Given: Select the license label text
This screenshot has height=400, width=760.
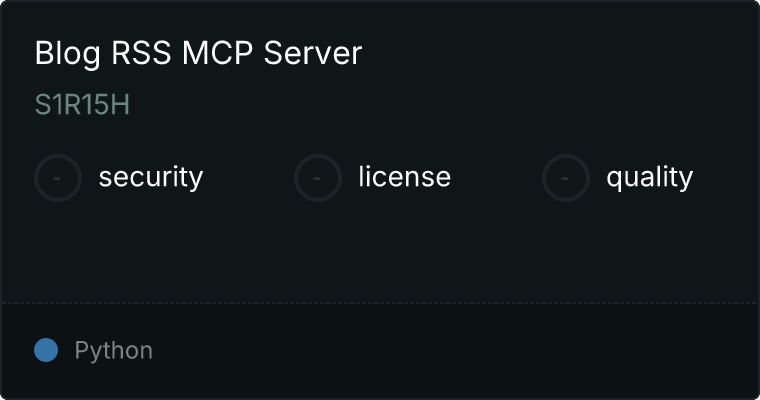Looking at the screenshot, I should [404, 176].
